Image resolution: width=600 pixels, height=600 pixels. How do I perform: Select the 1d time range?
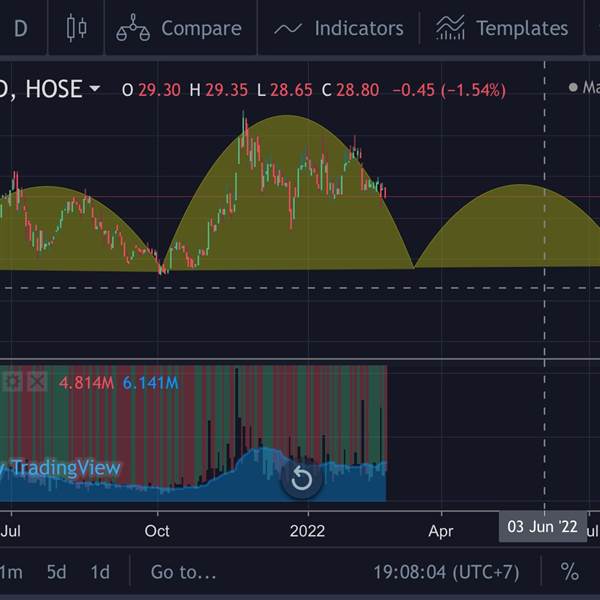100,572
